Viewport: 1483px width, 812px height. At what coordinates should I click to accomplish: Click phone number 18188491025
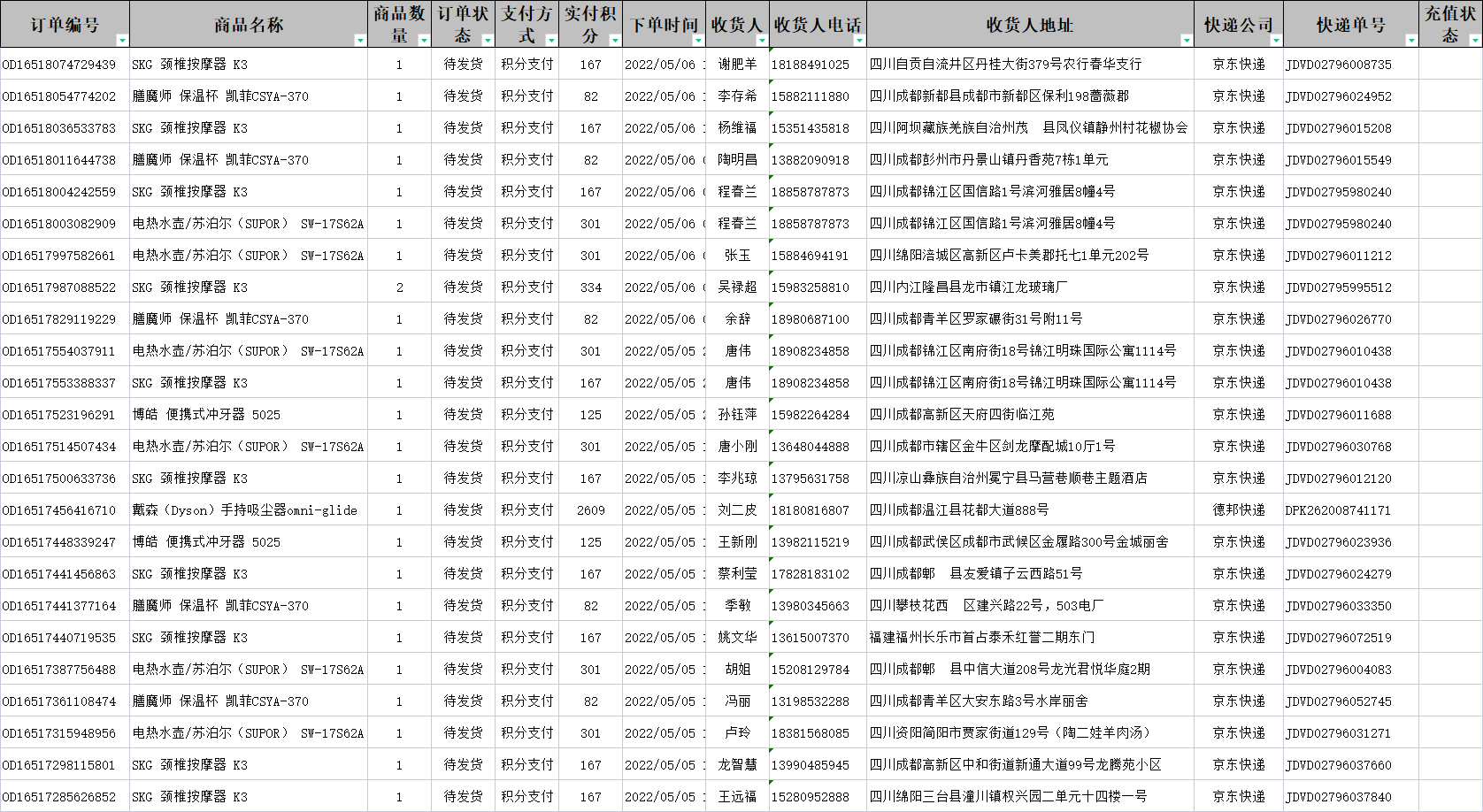click(818, 65)
